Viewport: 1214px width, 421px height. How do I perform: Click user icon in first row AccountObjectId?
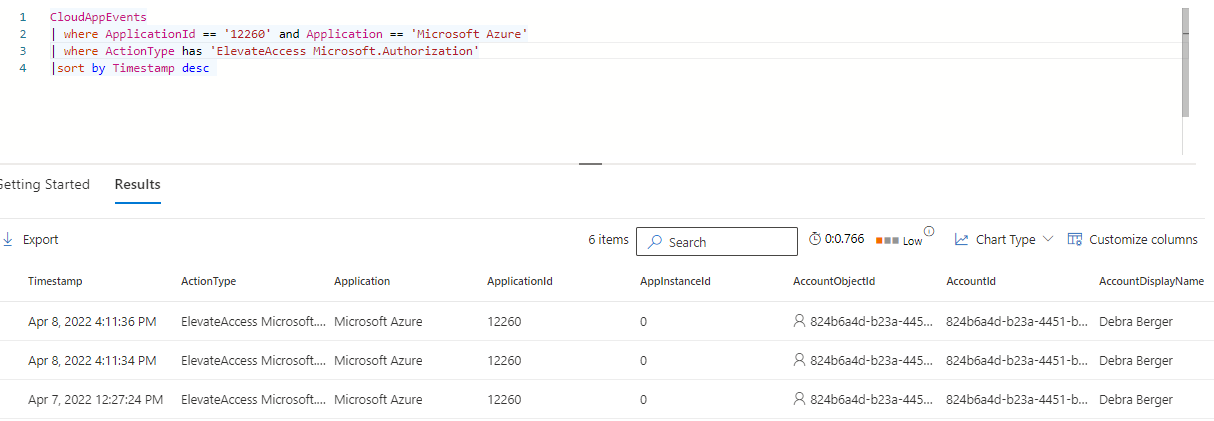[799, 322]
